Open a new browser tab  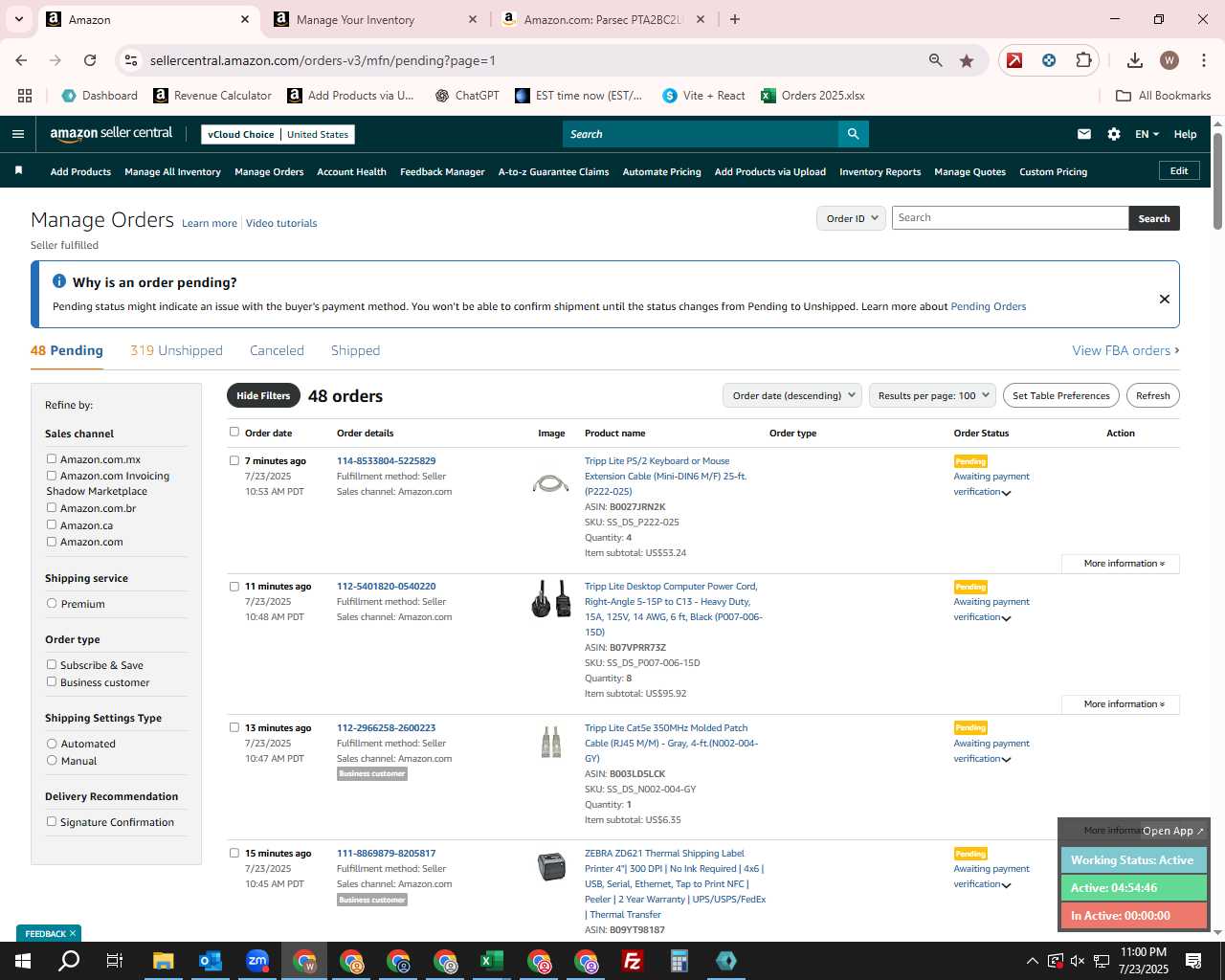734,19
